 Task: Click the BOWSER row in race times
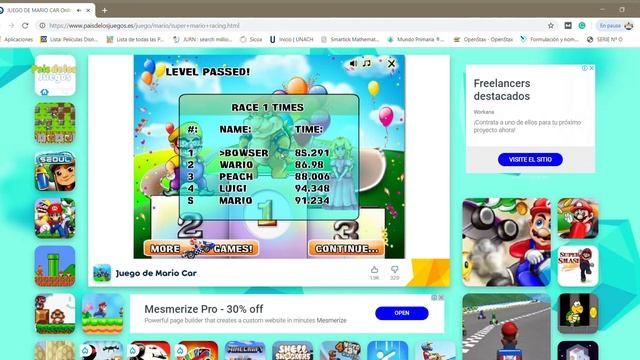(258, 153)
